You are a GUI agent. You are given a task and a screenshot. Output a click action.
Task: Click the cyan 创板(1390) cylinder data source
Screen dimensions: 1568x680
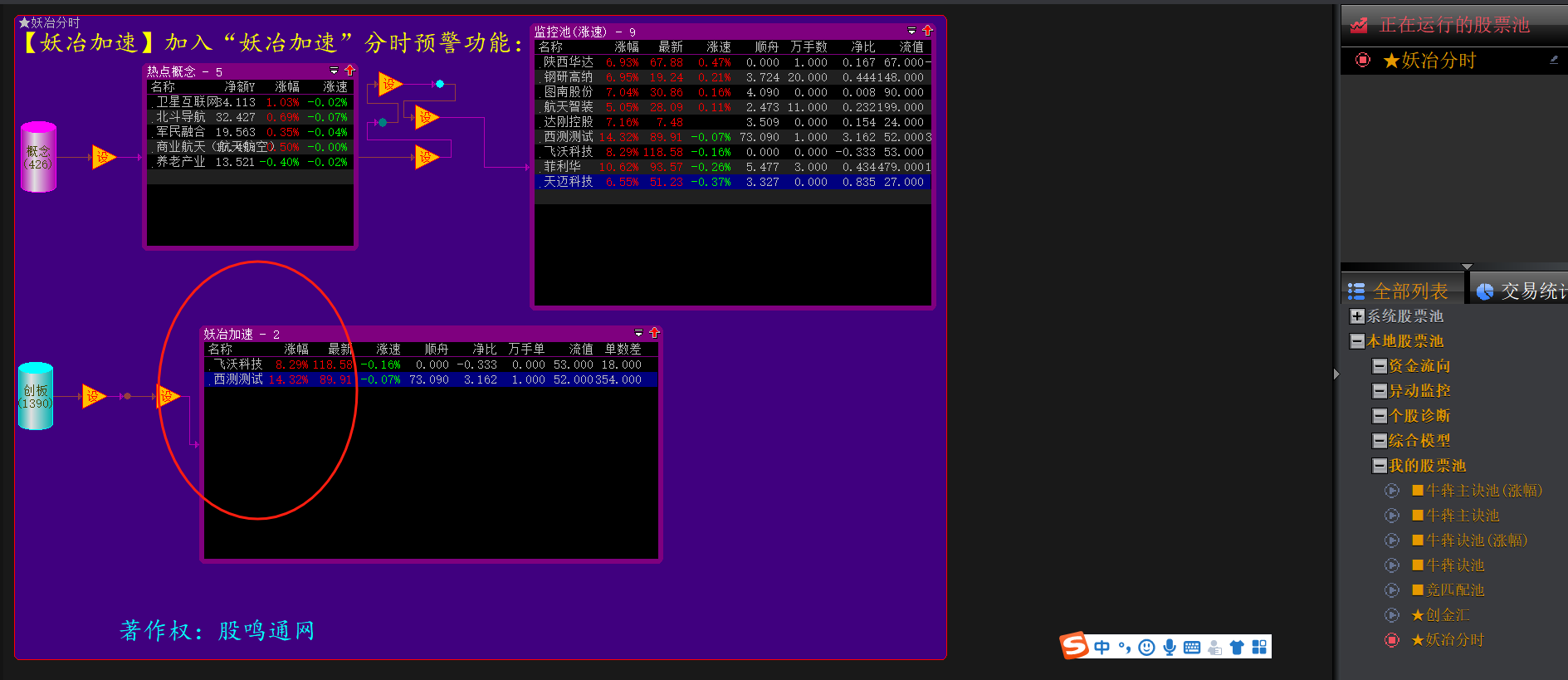coord(36,396)
